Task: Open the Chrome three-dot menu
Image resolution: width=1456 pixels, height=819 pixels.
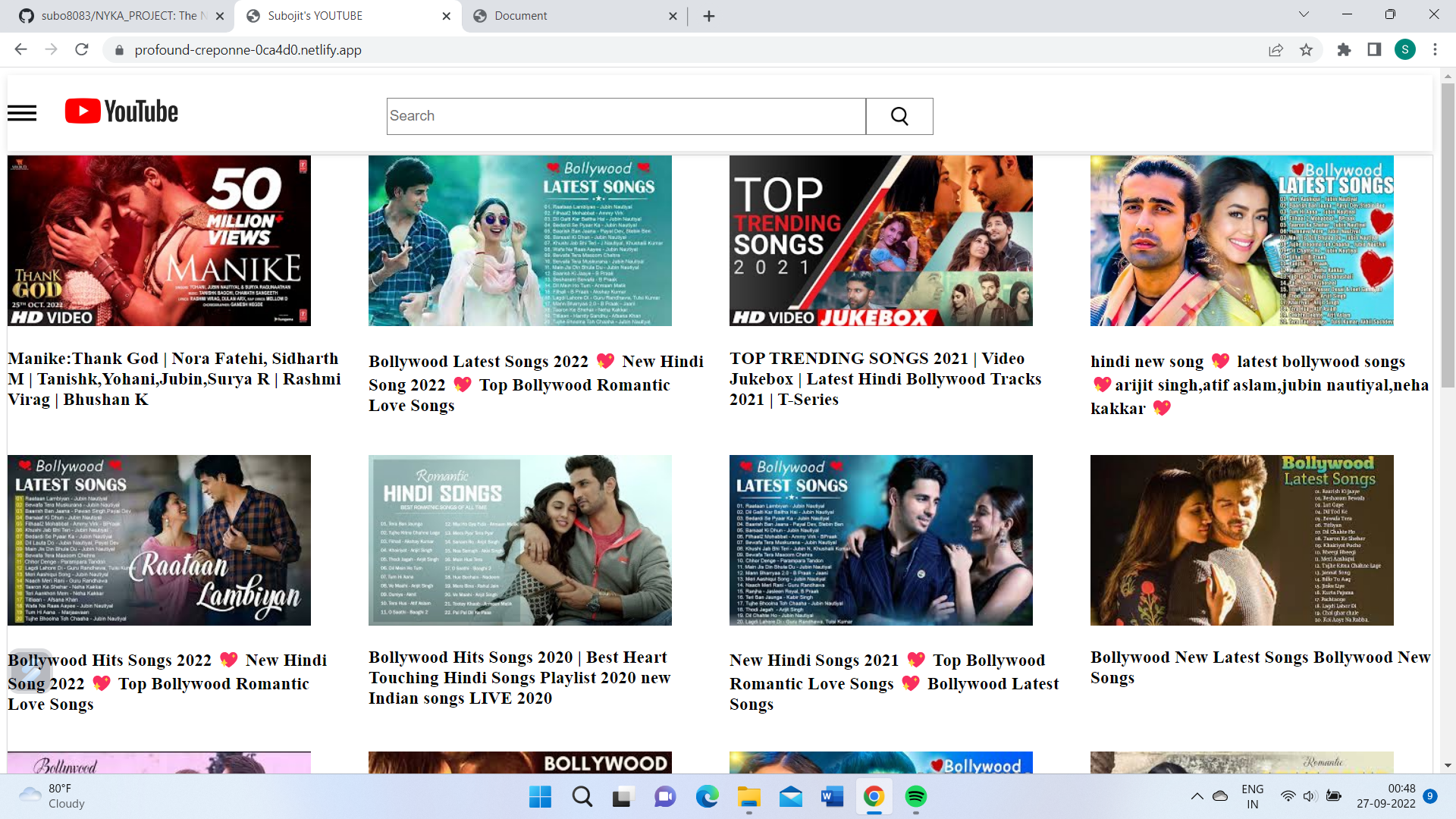Action: pyautogui.click(x=1435, y=50)
